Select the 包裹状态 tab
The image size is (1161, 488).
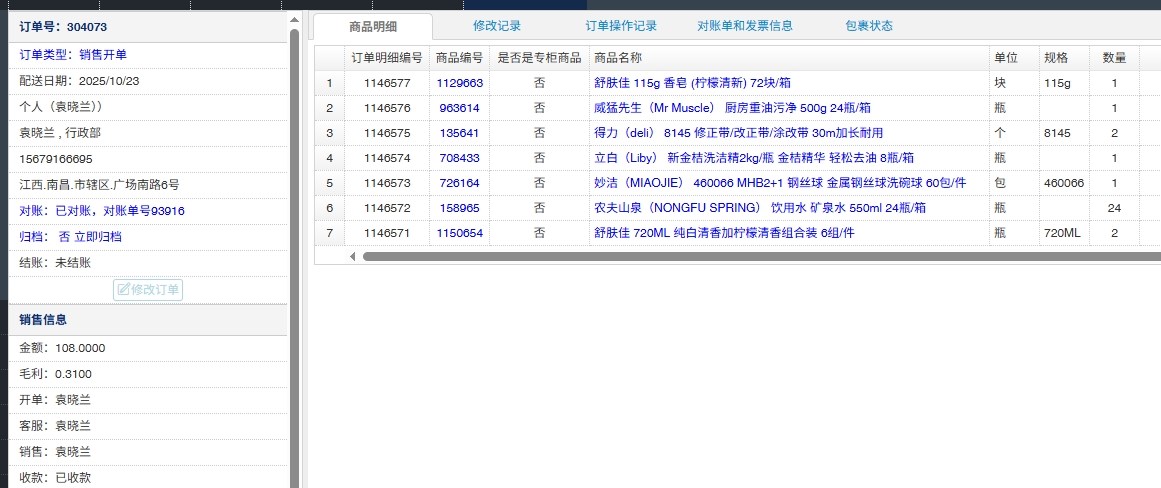868,26
